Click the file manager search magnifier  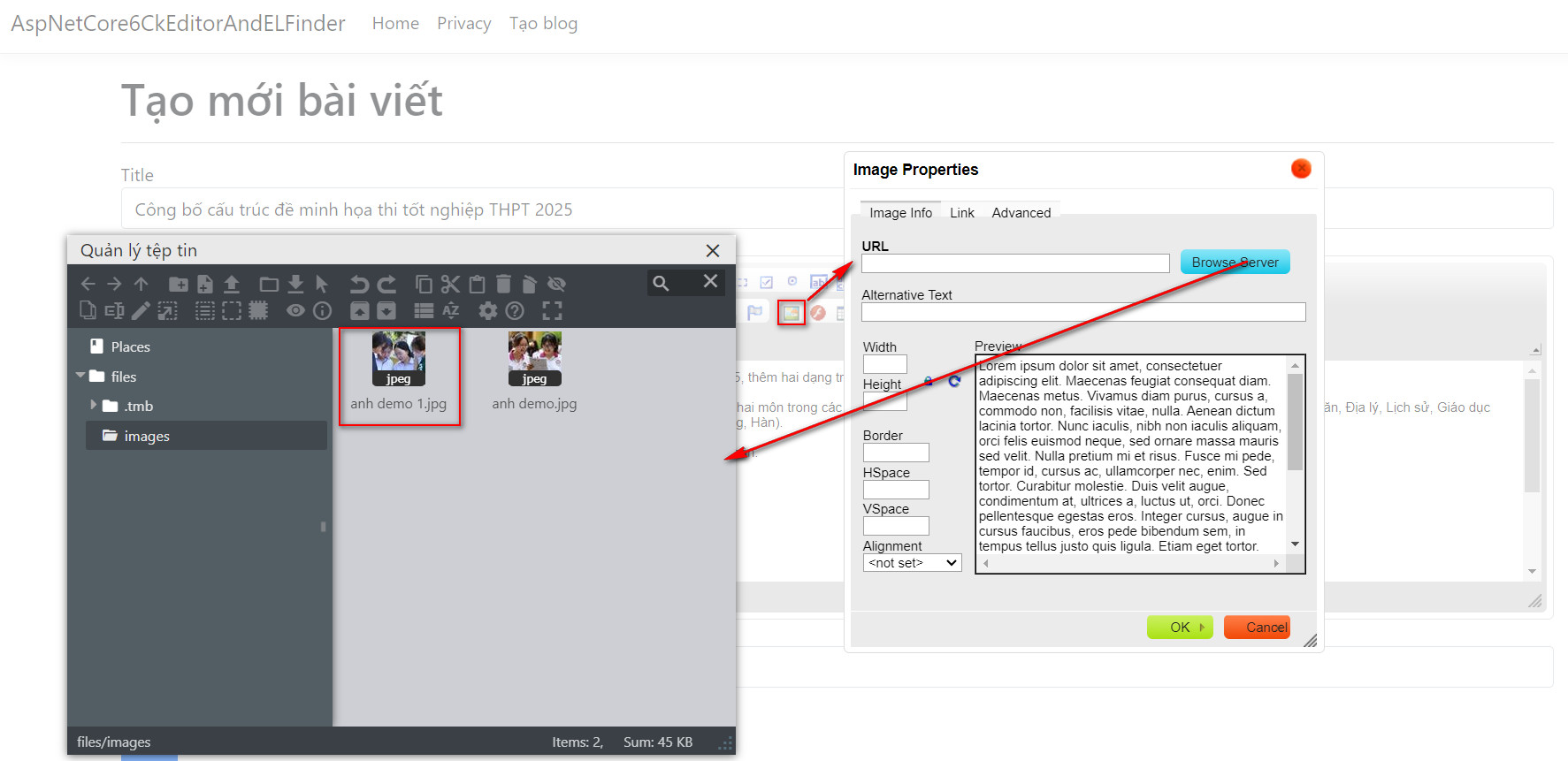(x=661, y=283)
